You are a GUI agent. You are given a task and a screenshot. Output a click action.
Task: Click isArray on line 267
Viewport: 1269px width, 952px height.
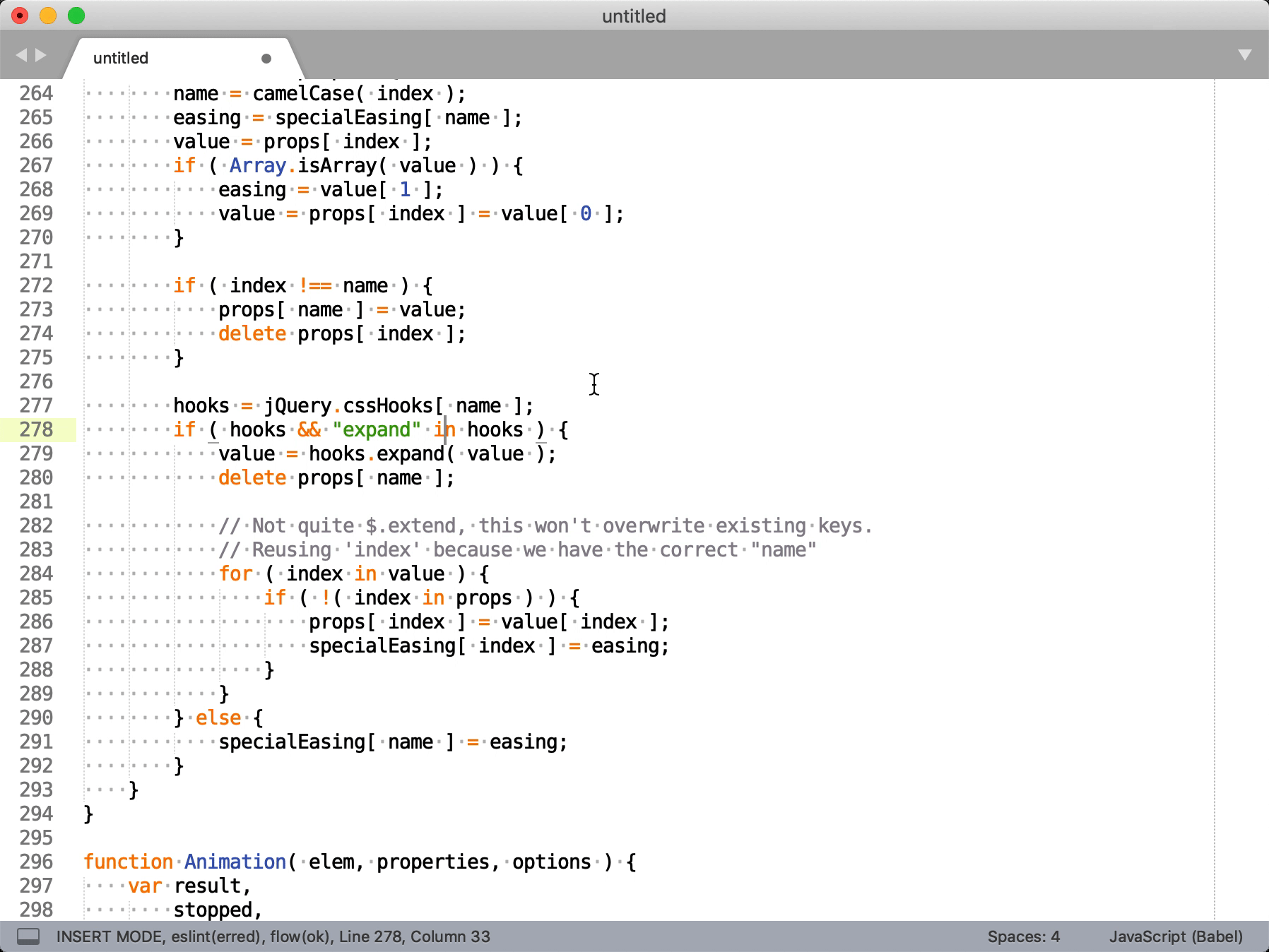[x=337, y=165]
